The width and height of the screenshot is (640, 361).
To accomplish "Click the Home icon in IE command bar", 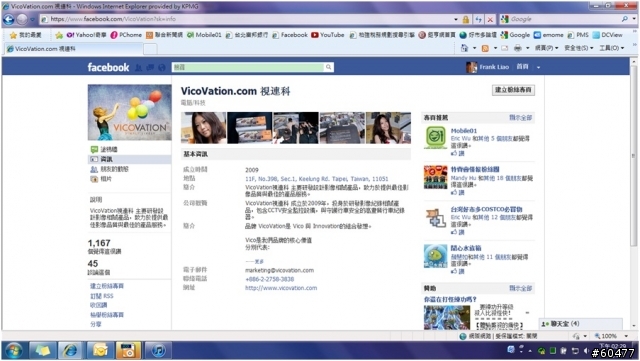I will click(464, 48).
